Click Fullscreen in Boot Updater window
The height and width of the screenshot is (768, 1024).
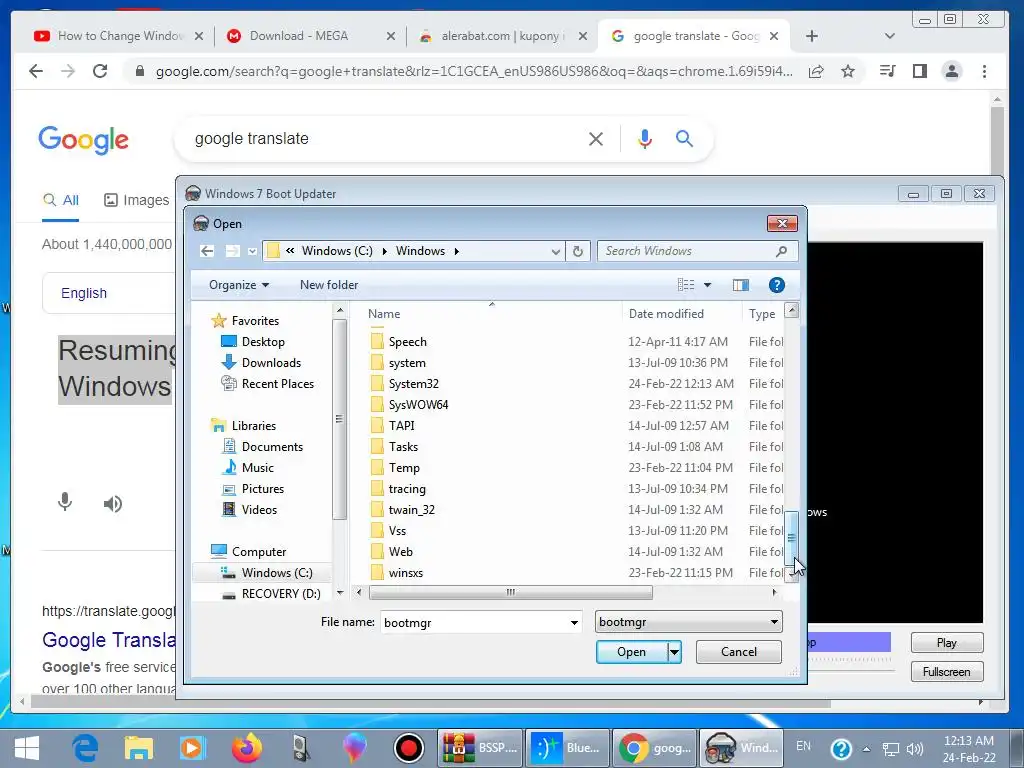[946, 671]
